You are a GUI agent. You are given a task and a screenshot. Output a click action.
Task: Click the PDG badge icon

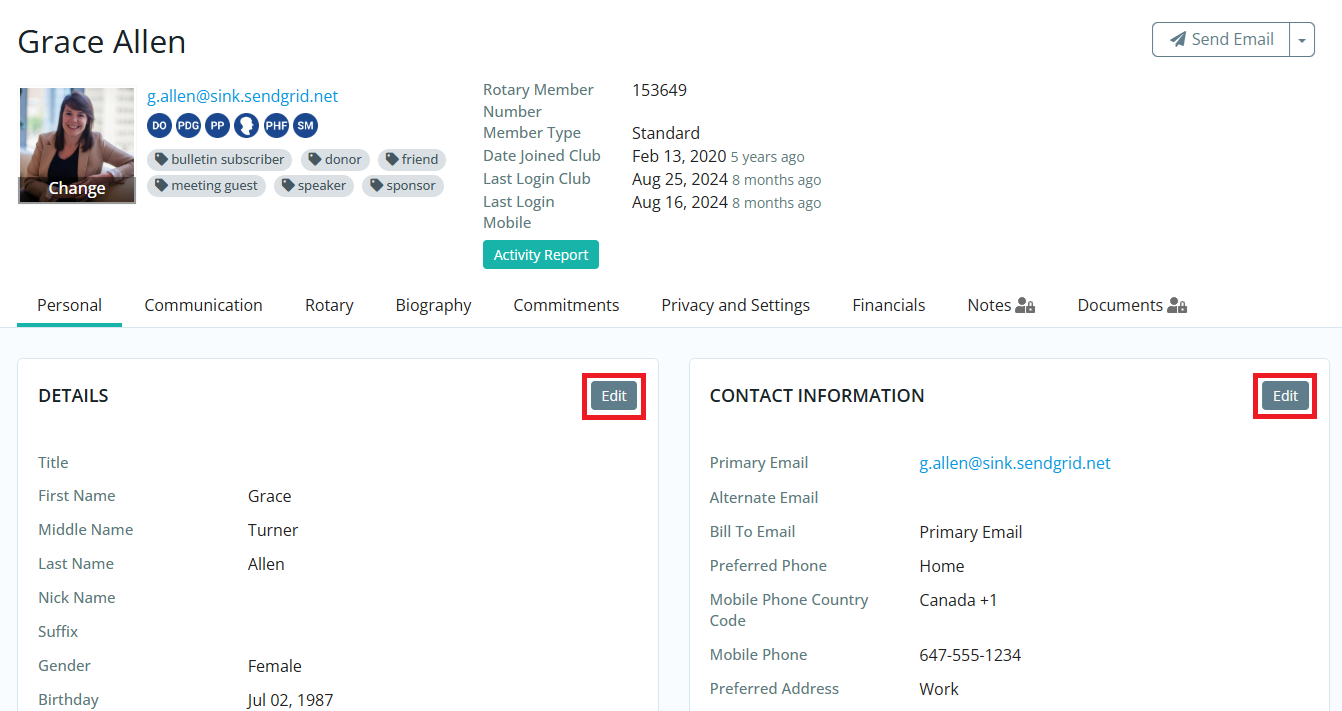188,126
